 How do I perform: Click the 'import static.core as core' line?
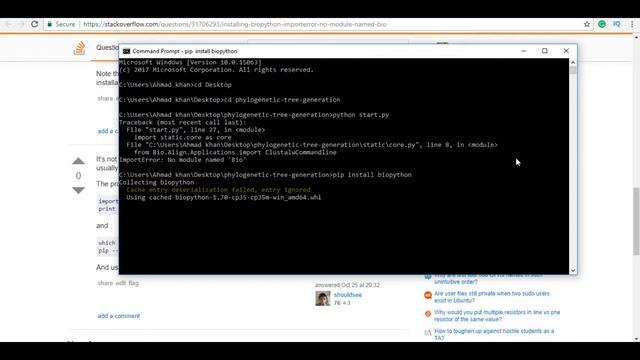tap(182, 137)
